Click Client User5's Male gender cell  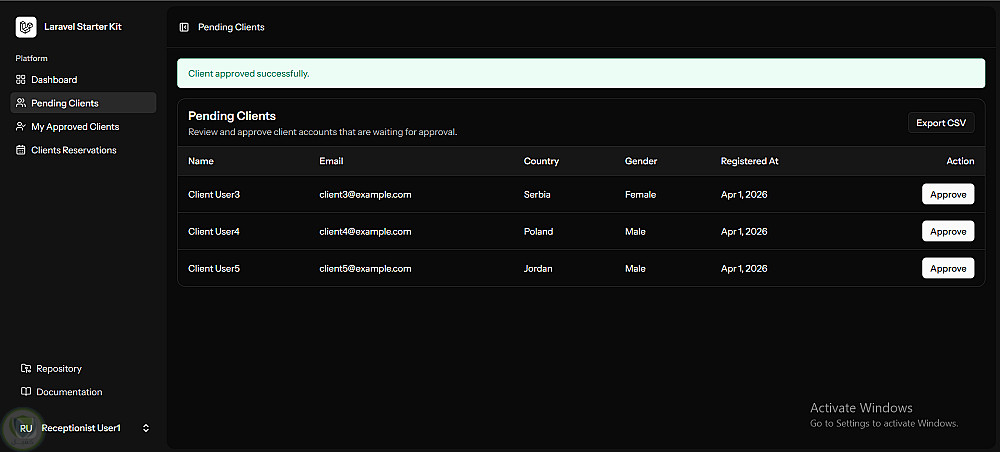point(635,268)
